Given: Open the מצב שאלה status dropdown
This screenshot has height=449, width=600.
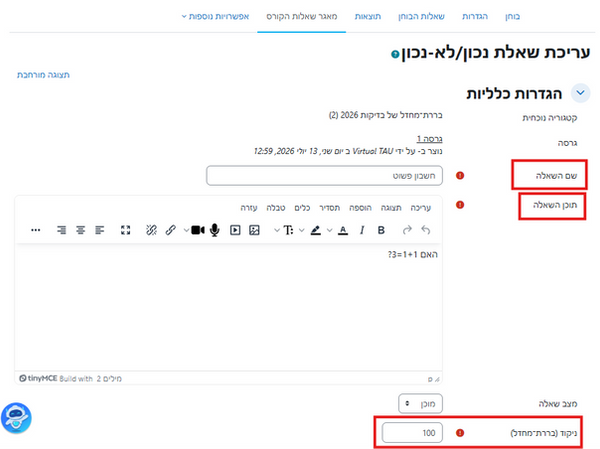Looking at the screenshot, I should [420, 403].
